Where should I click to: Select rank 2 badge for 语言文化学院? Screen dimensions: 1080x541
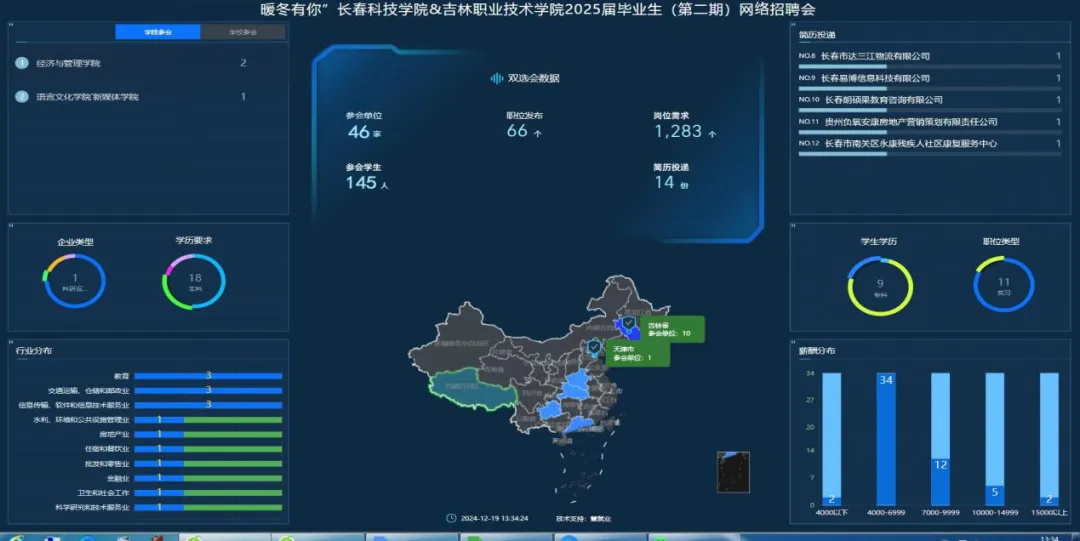(x=22, y=97)
